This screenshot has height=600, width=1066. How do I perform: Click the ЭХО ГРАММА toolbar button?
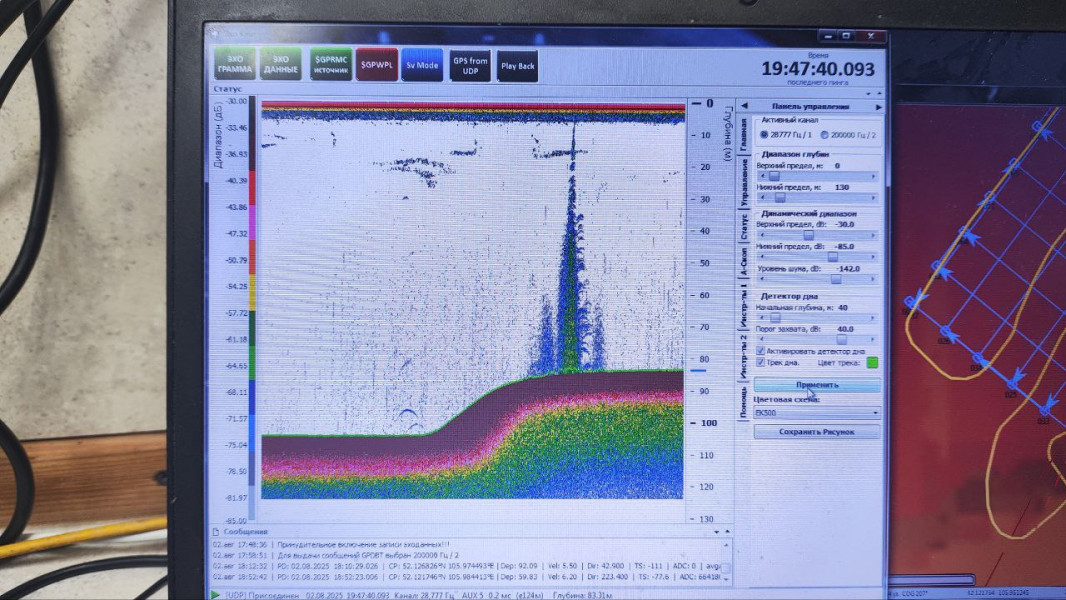235,64
